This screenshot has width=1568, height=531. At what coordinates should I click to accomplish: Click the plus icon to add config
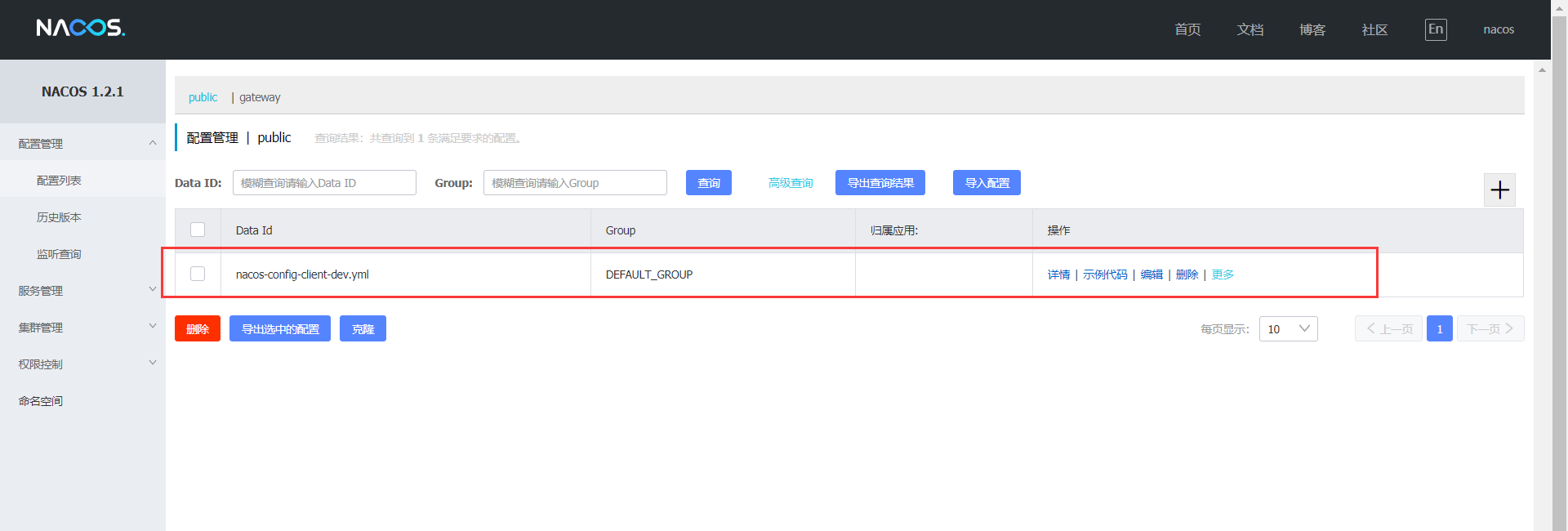(x=1499, y=190)
